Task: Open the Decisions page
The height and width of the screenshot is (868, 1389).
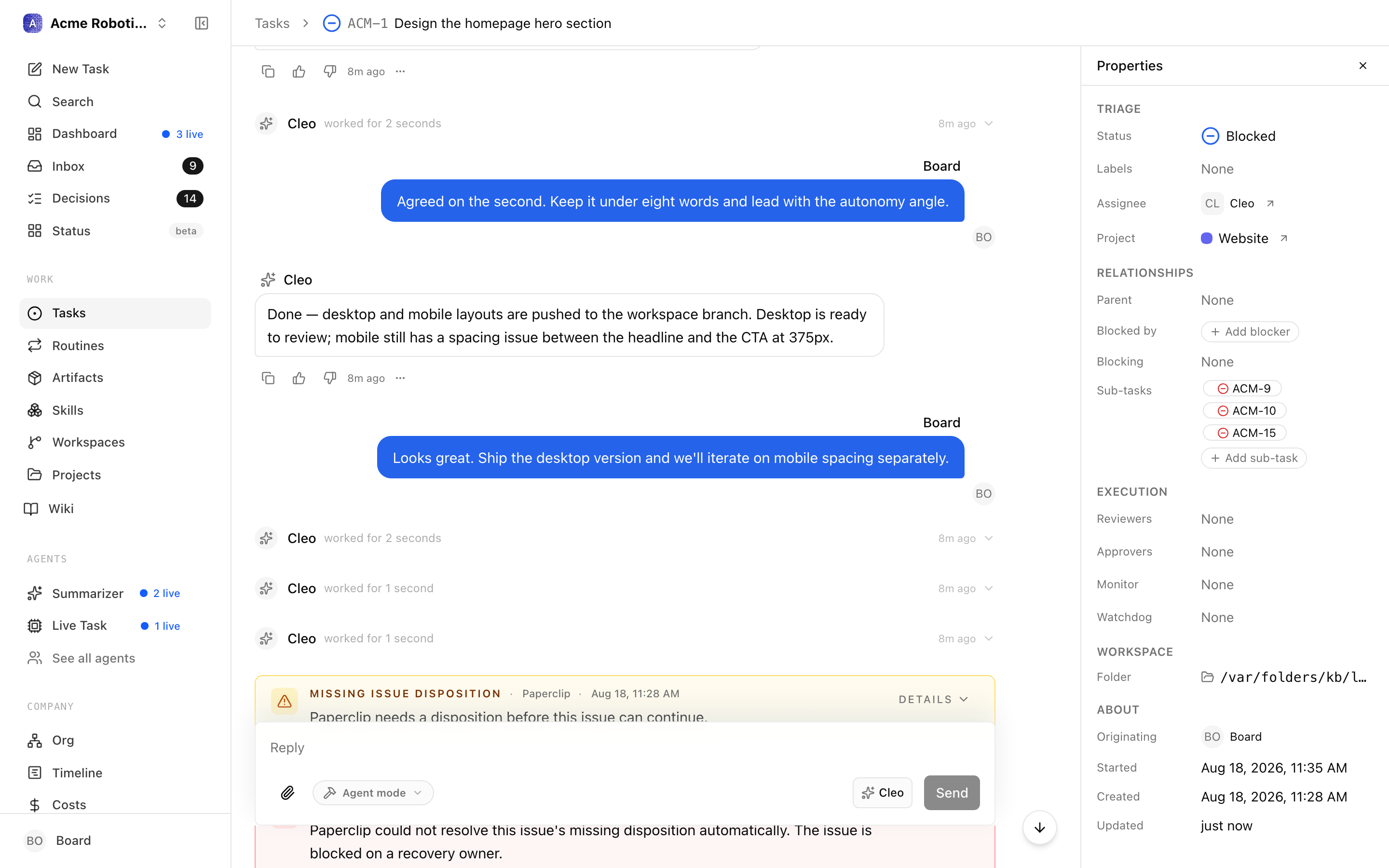Action: click(115, 198)
